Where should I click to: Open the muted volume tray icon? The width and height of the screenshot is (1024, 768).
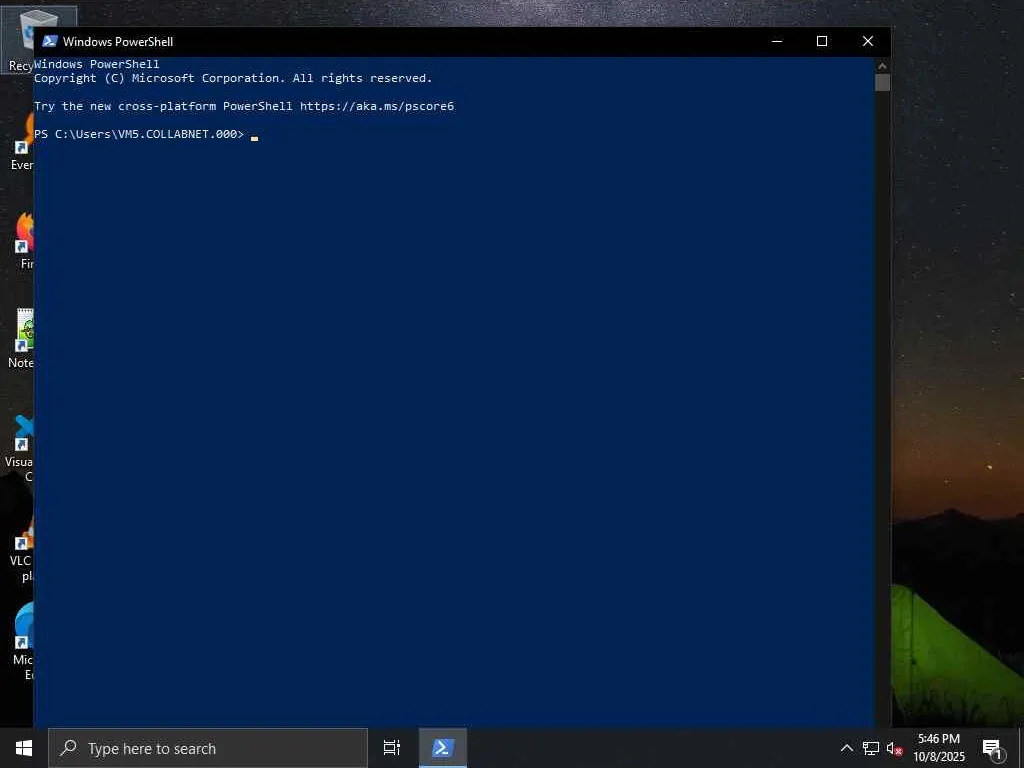(894, 748)
